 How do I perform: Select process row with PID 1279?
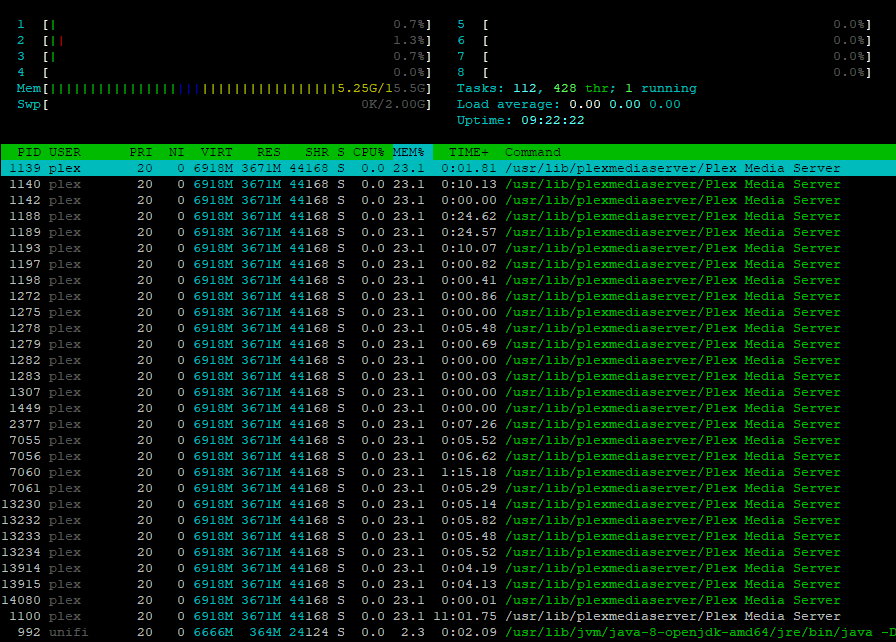pos(448,344)
